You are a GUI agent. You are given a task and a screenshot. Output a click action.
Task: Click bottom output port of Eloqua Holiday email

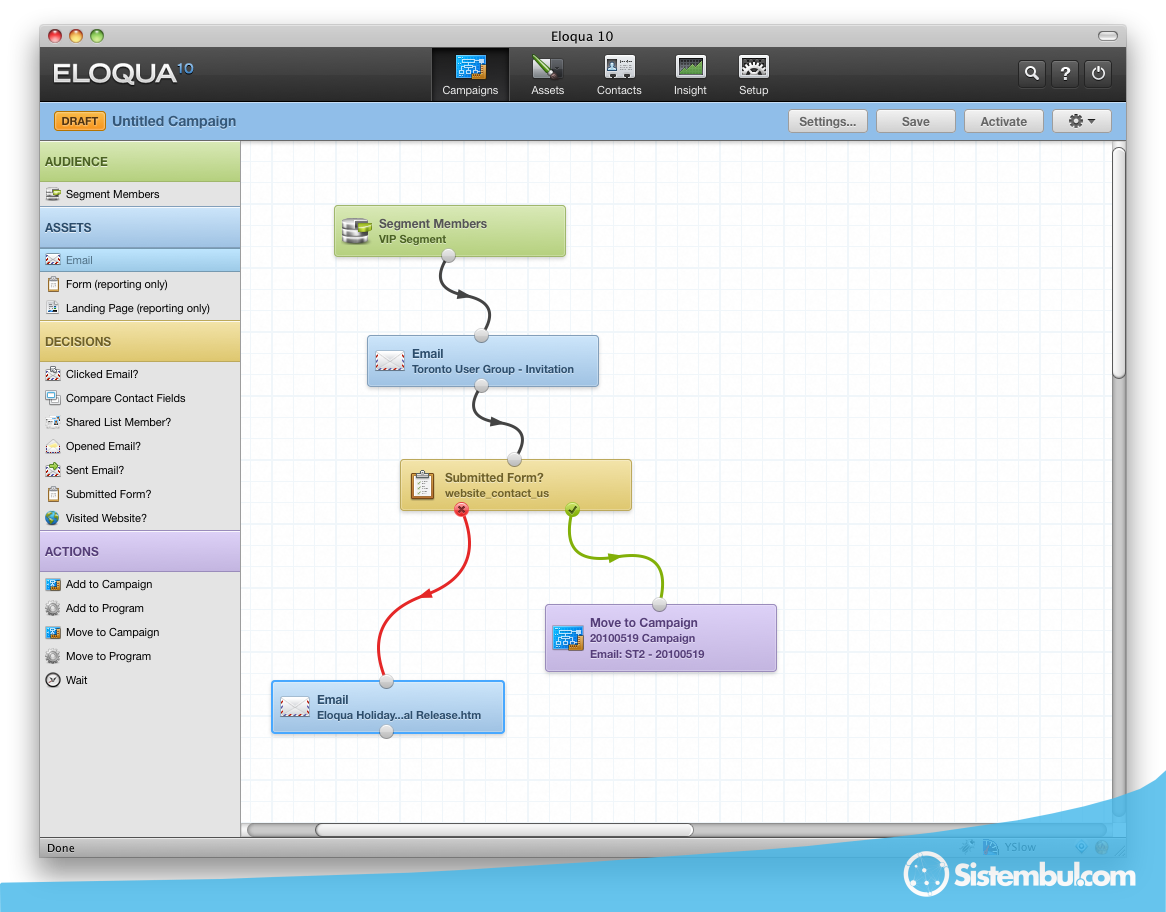click(x=386, y=732)
